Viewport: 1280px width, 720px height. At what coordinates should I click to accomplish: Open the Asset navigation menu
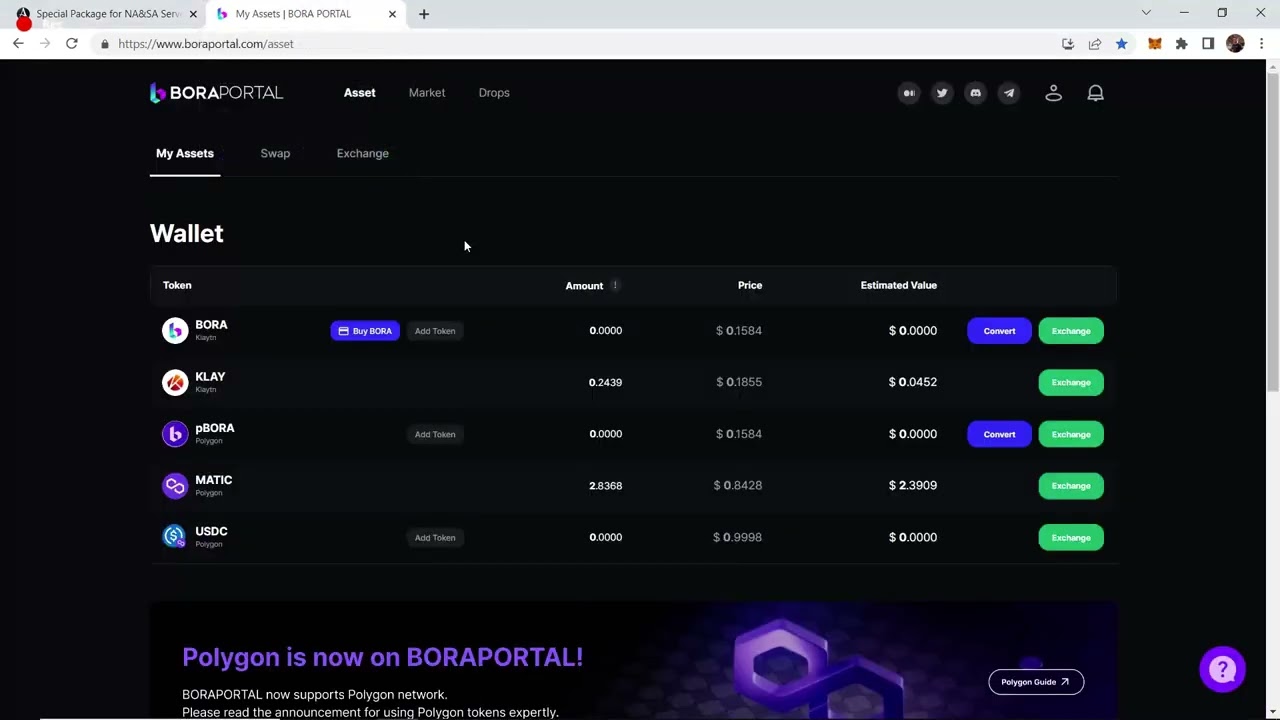click(x=360, y=93)
